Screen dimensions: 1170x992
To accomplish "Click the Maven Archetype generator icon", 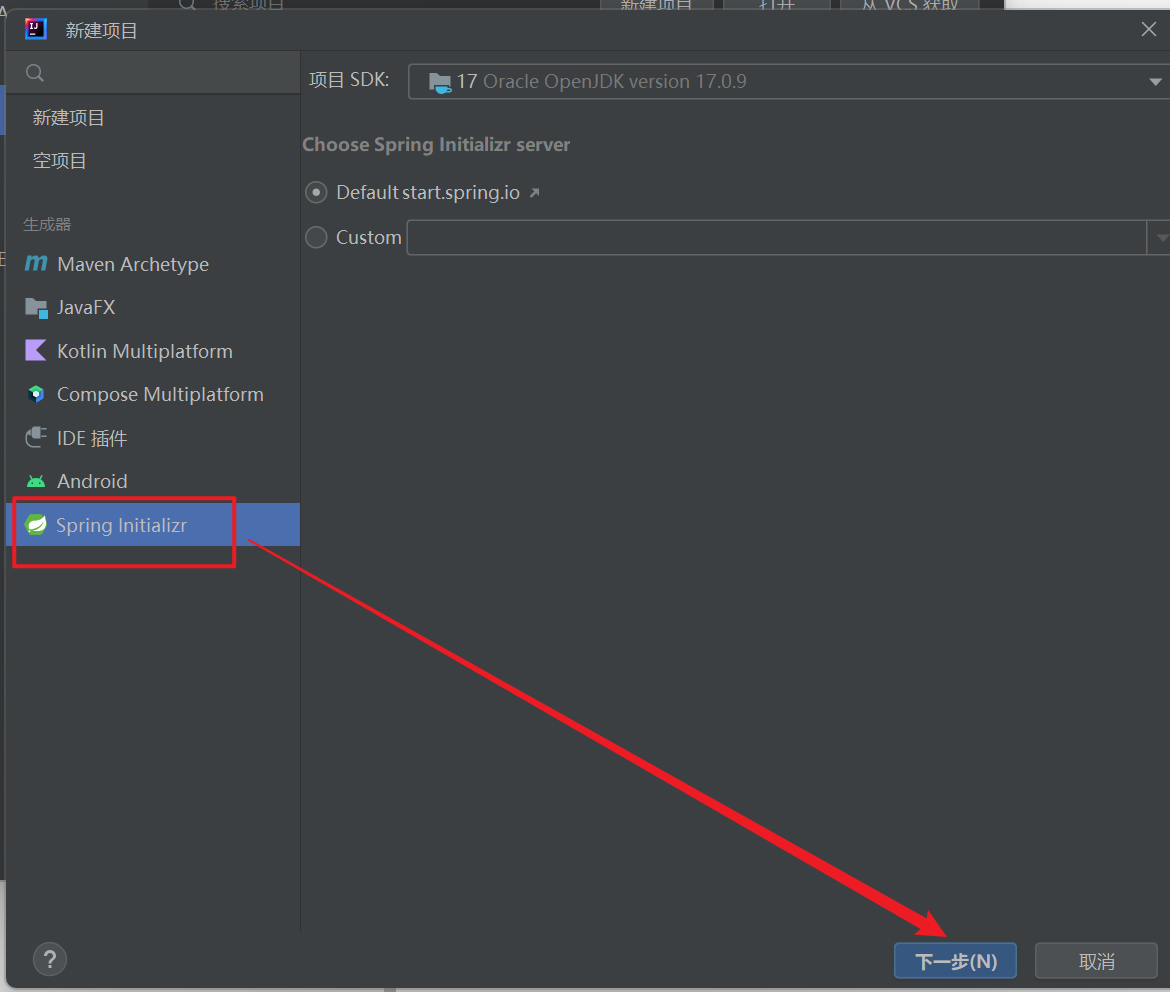I will click(36, 263).
